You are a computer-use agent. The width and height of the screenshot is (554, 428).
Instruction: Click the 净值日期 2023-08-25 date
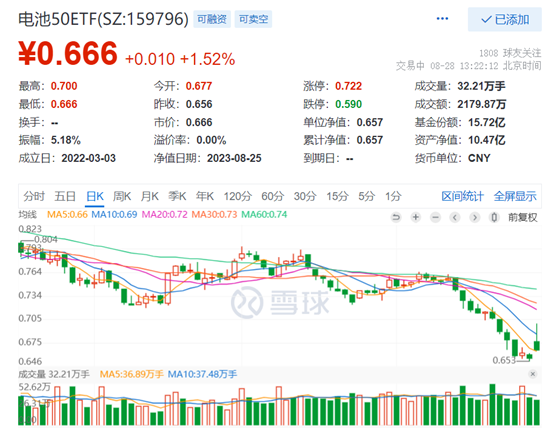click(234, 158)
